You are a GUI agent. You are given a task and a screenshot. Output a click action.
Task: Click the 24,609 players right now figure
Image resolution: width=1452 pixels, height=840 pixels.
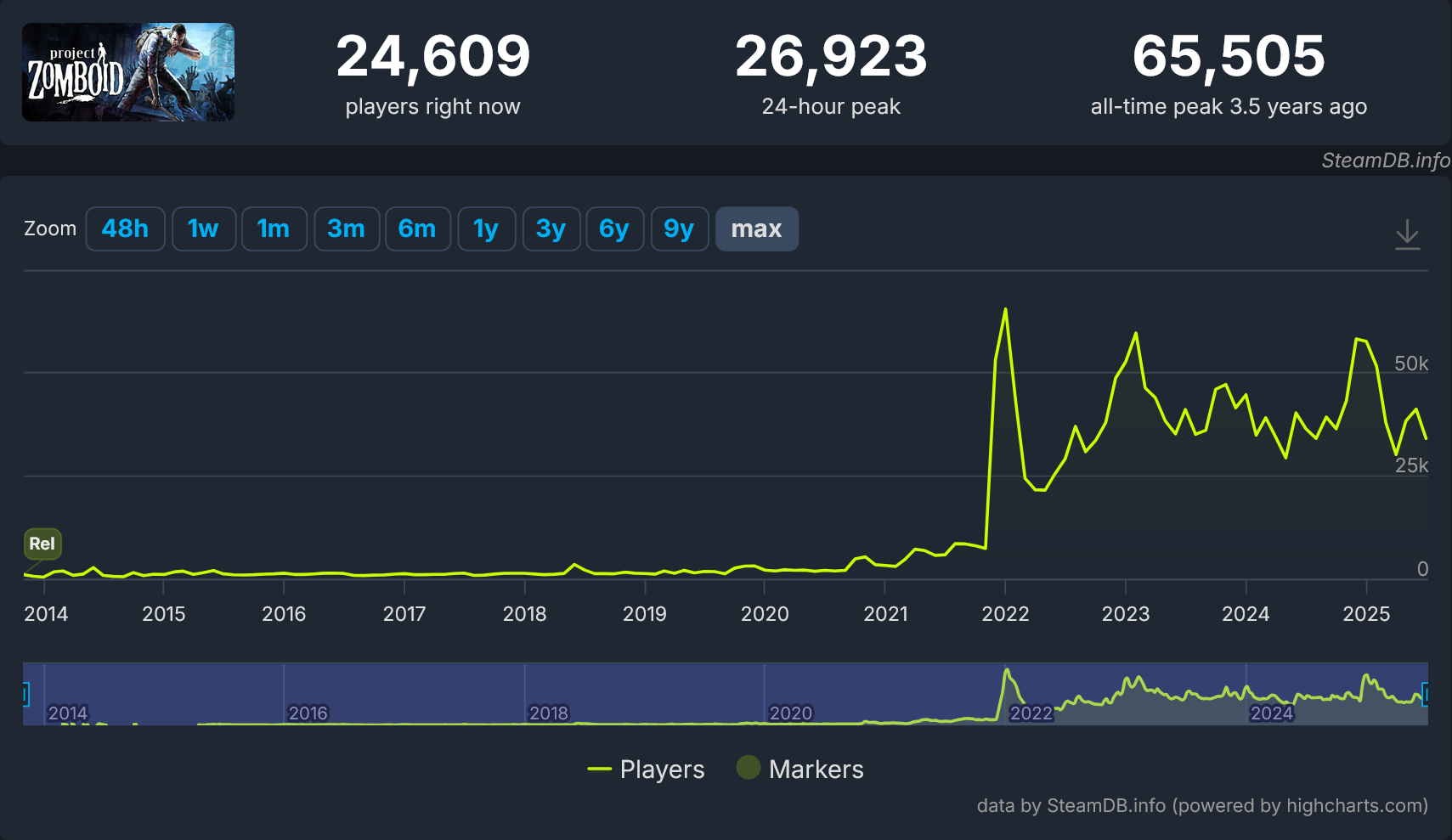432,56
